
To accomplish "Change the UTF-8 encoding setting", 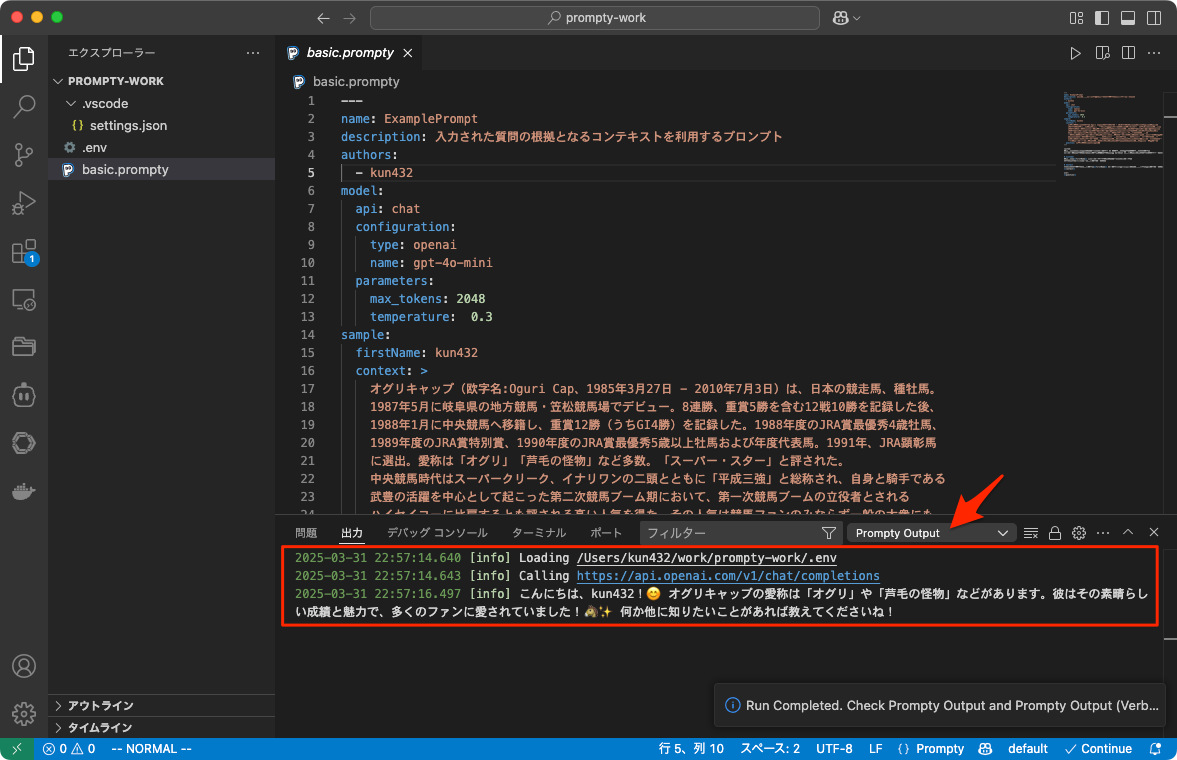I will coord(834,749).
